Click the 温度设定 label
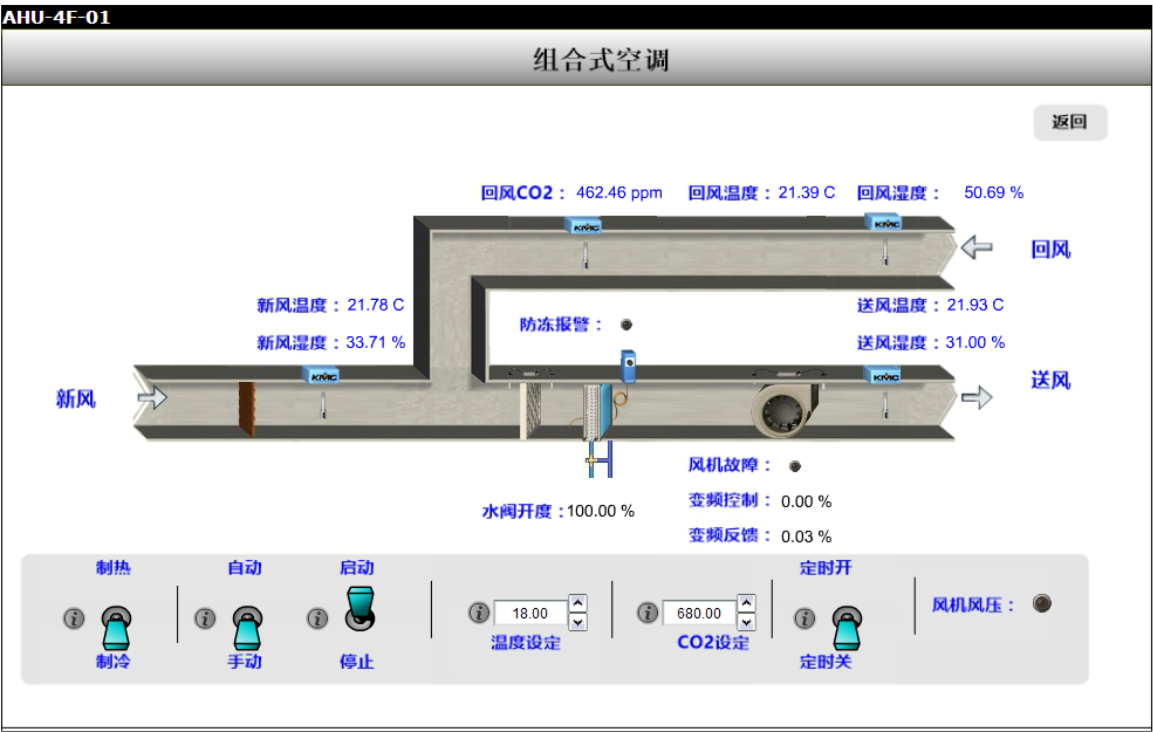Viewport: 1153px width, 732px height. point(526,643)
